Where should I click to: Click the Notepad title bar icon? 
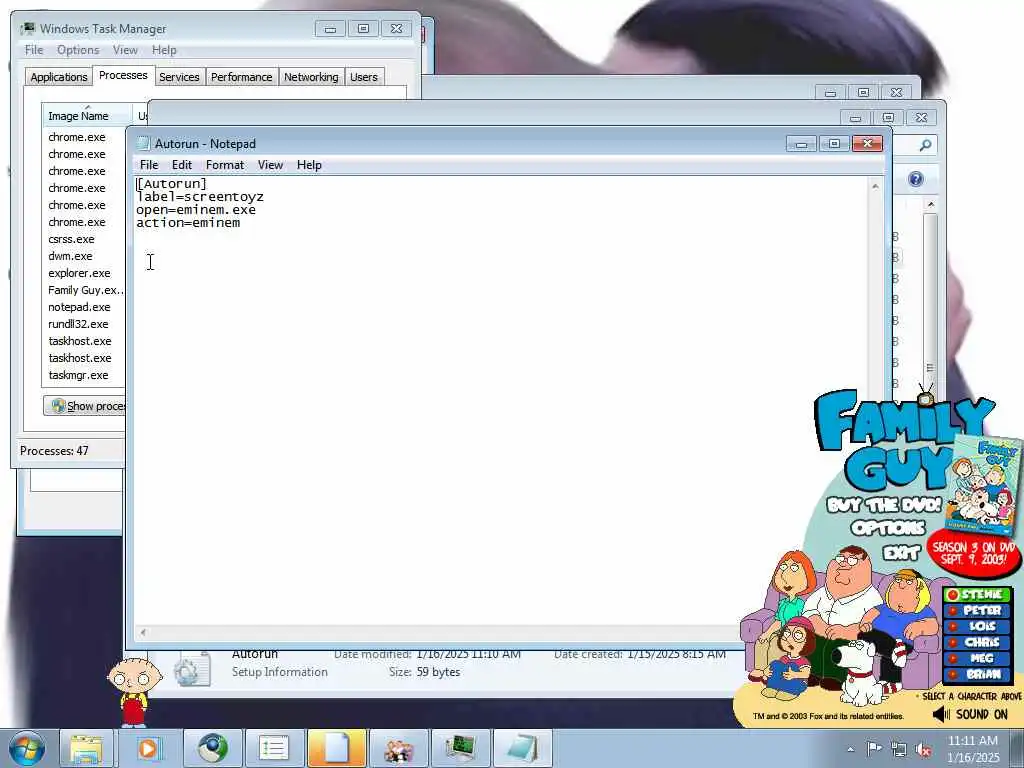[143, 144]
